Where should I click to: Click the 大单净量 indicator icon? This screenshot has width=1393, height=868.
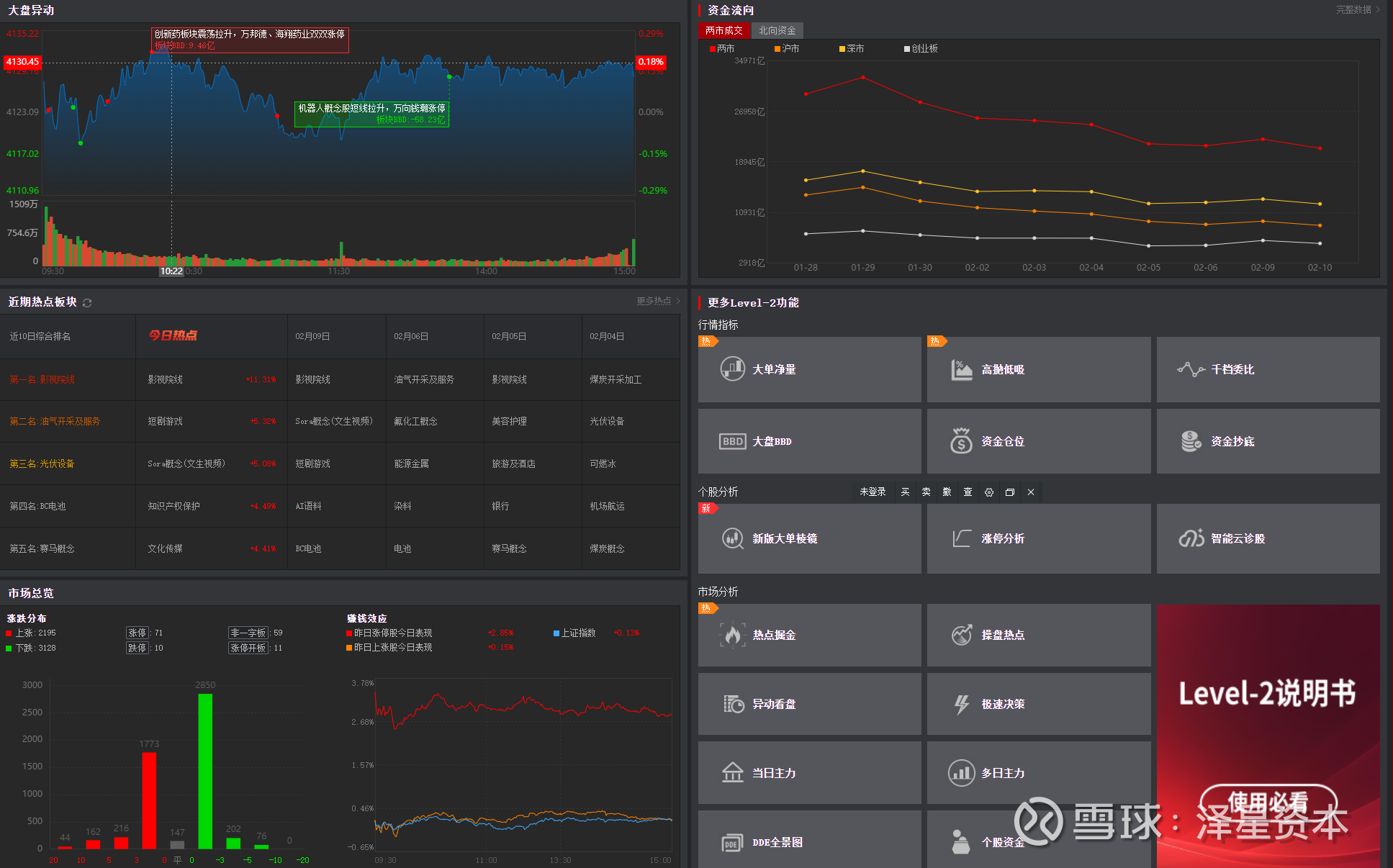click(732, 369)
